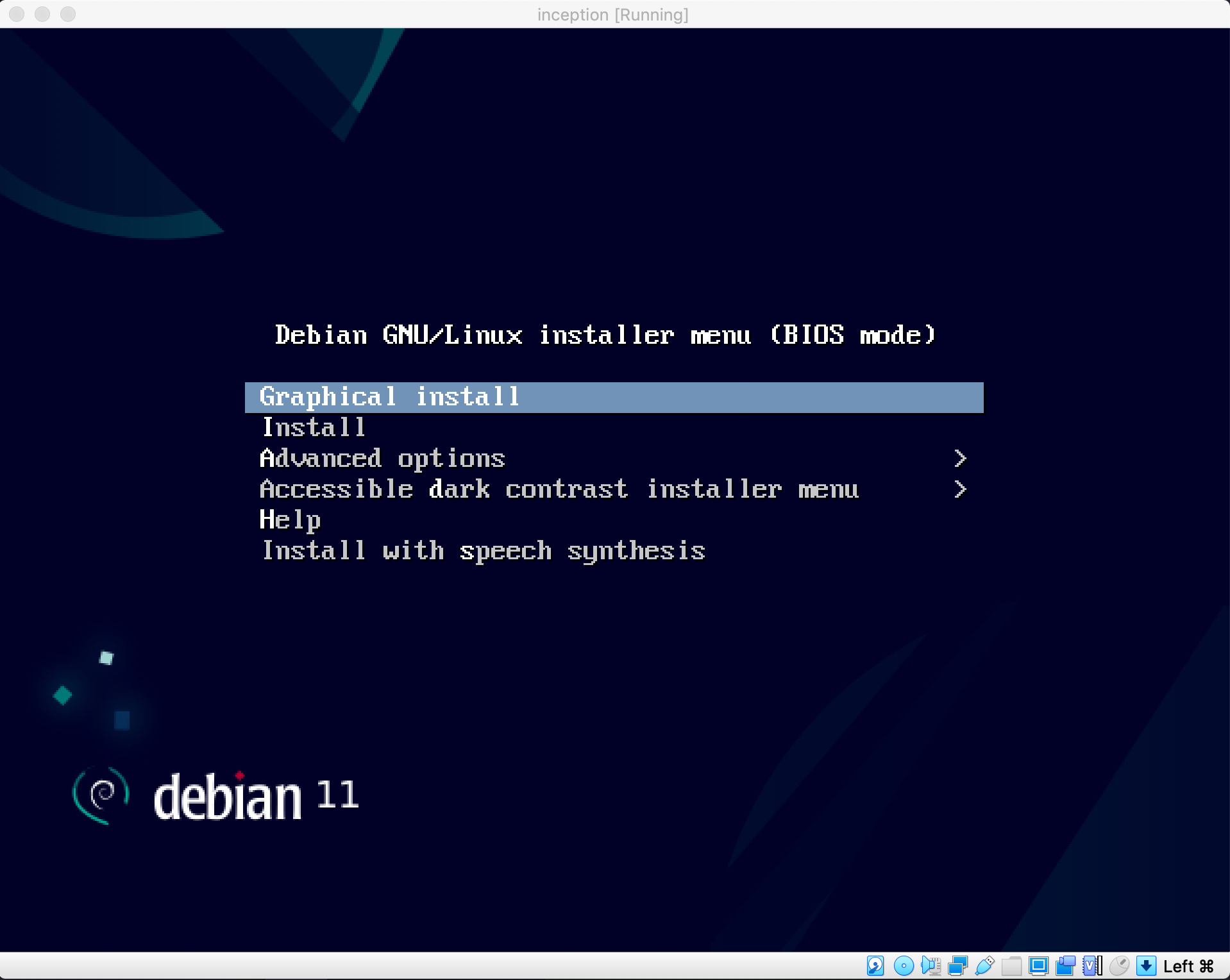Viewport: 1230px width, 980px height.
Task: Open the shared folders status icon
Action: 1011,965
